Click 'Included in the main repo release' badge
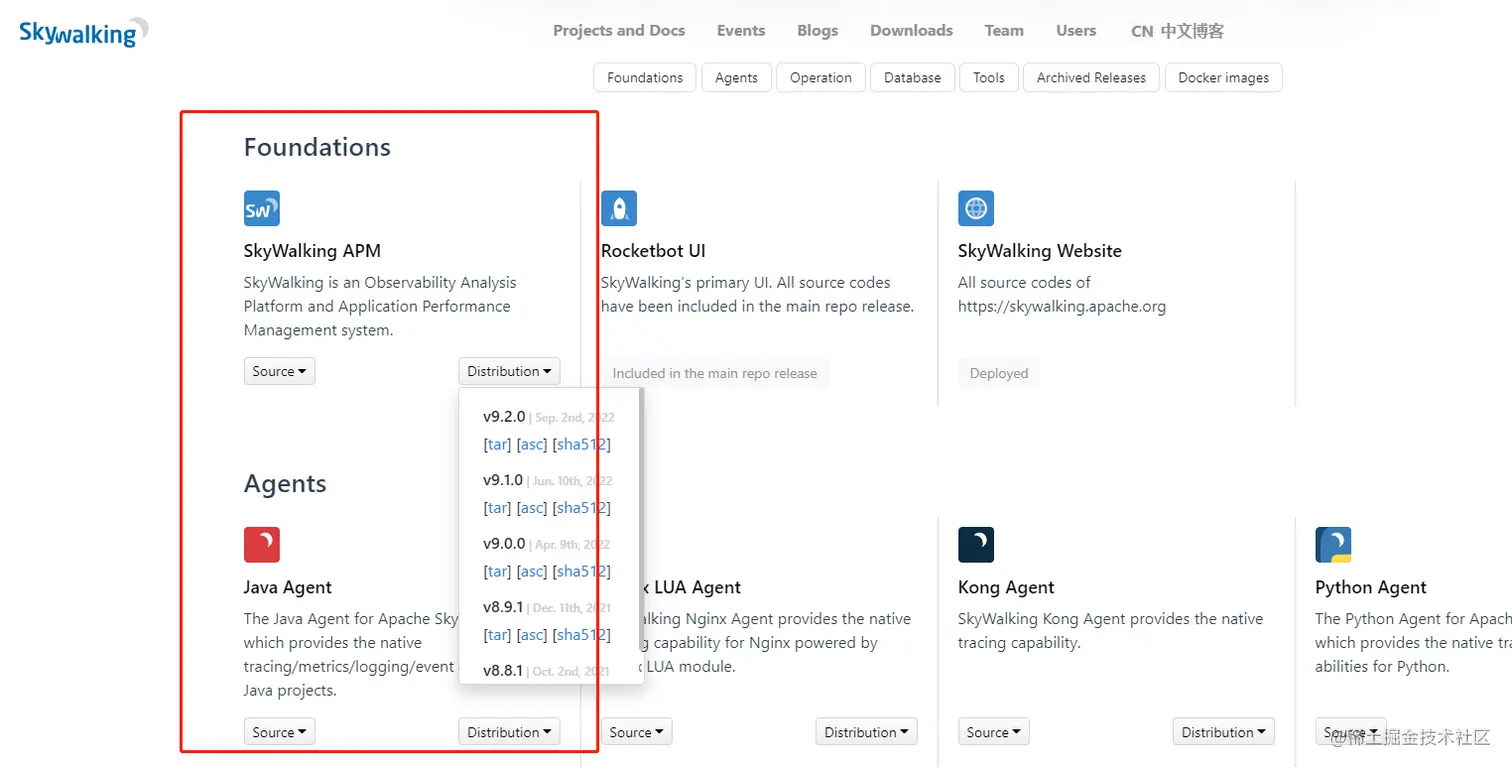 click(715, 373)
